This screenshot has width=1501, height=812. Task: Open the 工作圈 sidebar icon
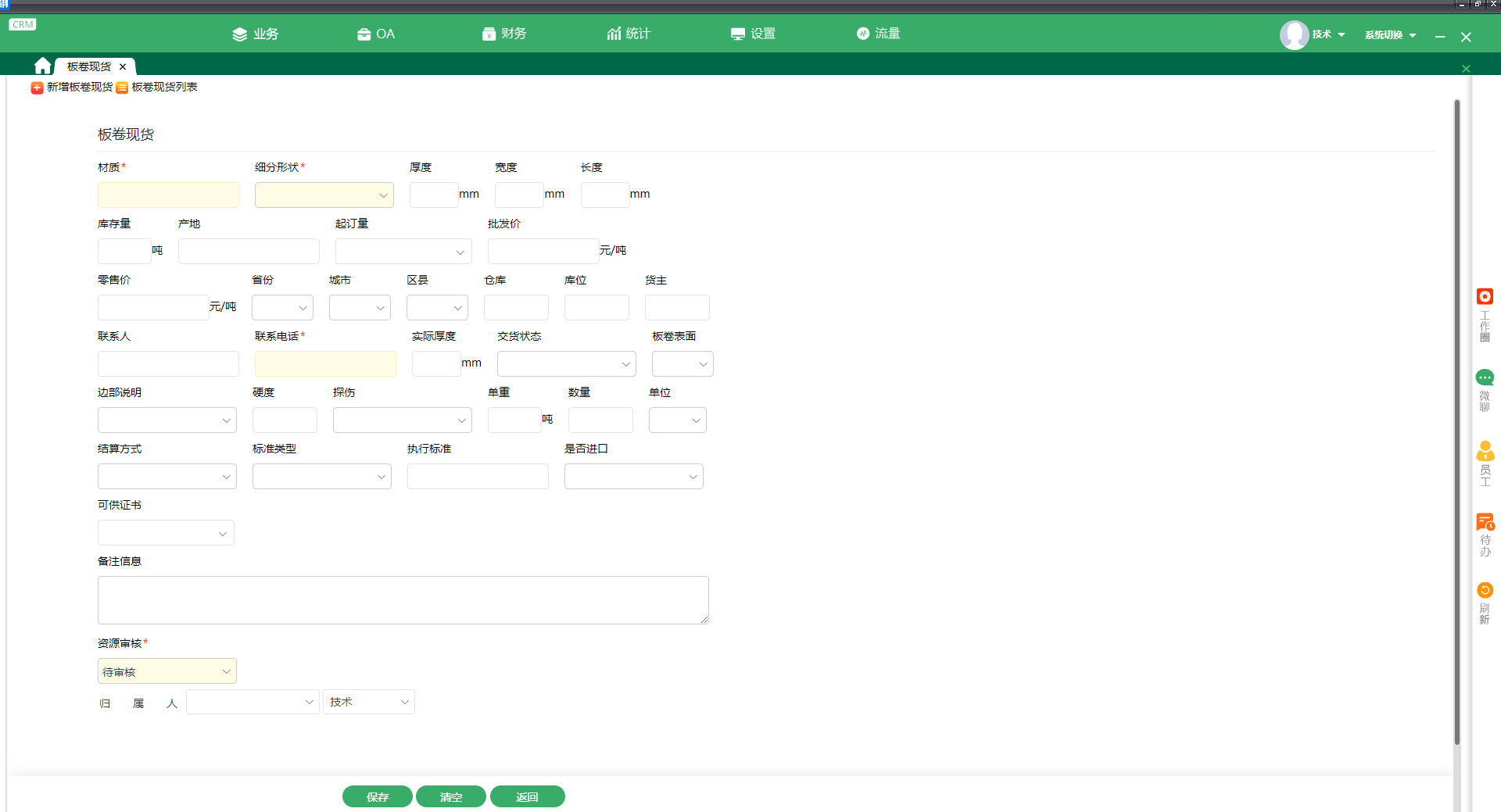(1485, 297)
